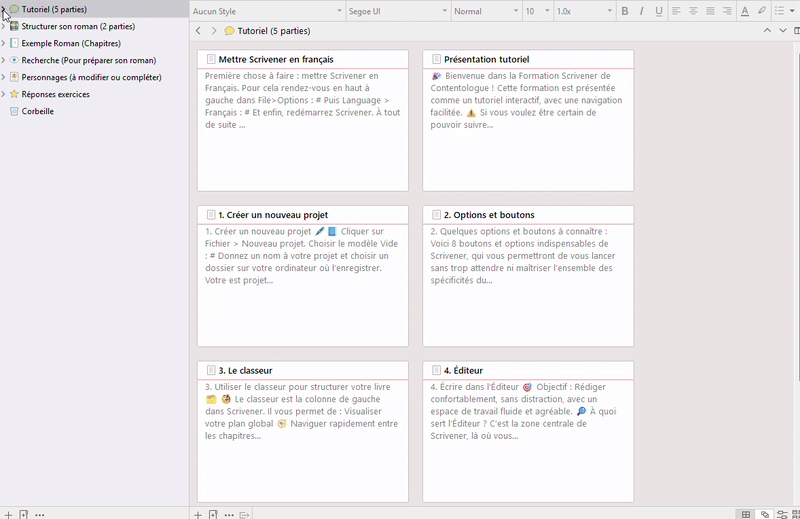Expand Réponses exercices folder
Viewport: 800px width, 519px height.
pos(4,94)
